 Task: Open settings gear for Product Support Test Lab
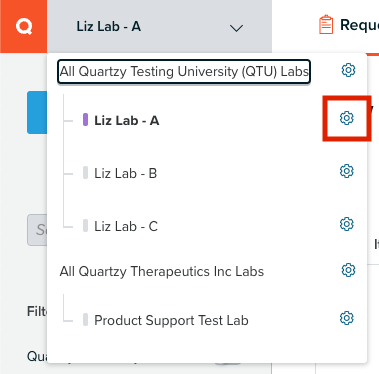pyautogui.click(x=347, y=318)
